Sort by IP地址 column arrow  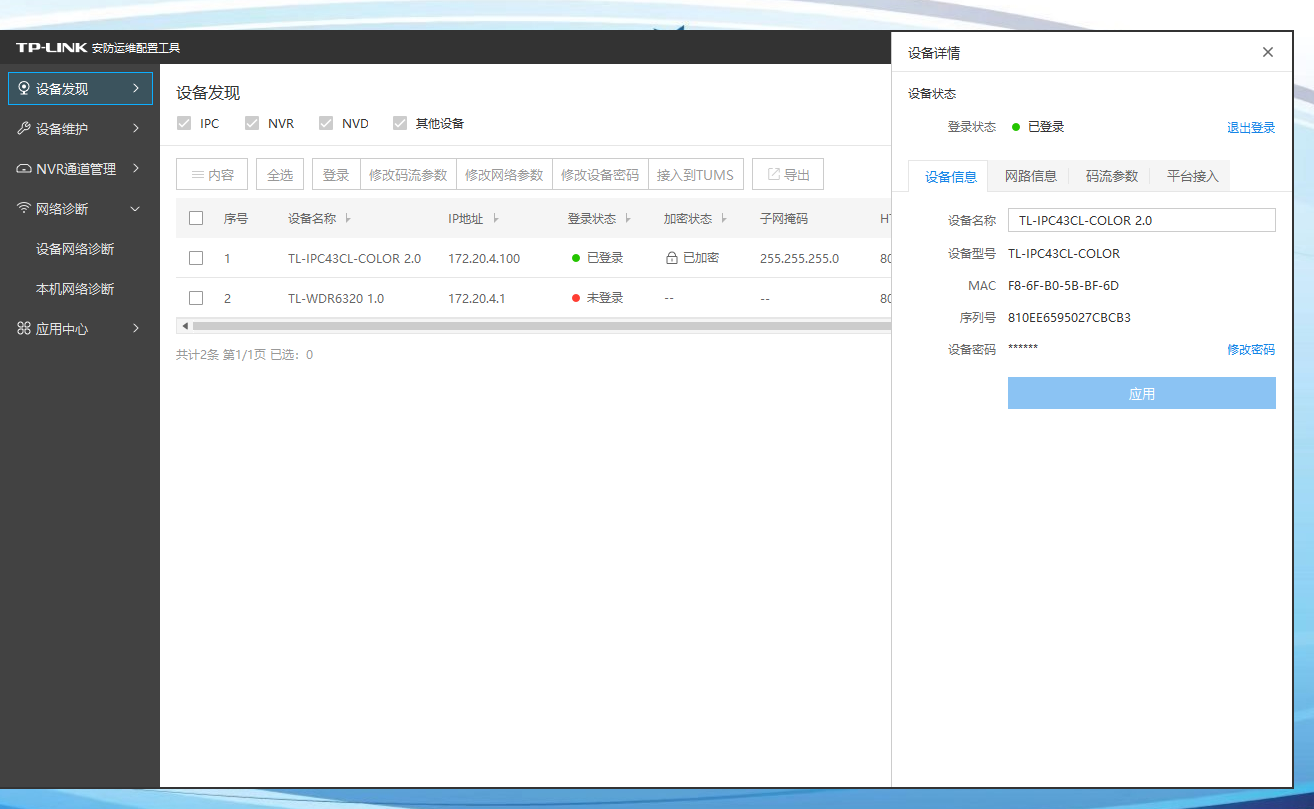pos(496,218)
